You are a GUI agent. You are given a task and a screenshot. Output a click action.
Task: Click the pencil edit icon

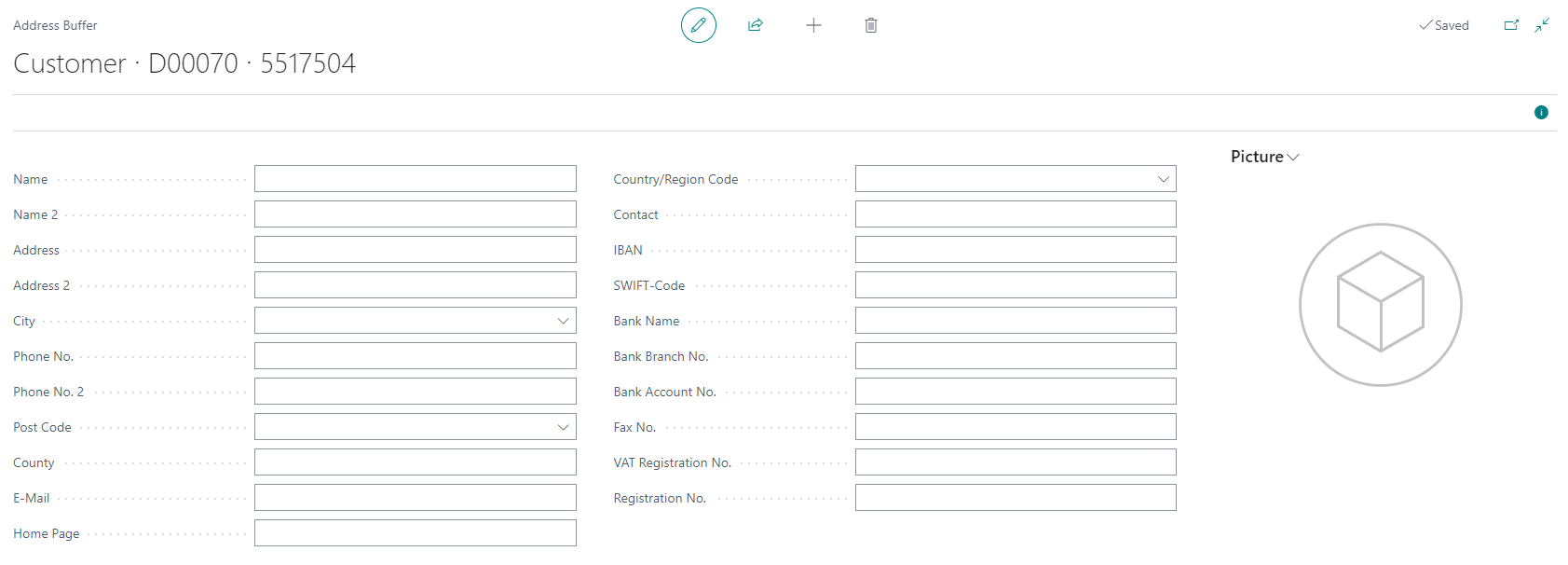pos(699,25)
